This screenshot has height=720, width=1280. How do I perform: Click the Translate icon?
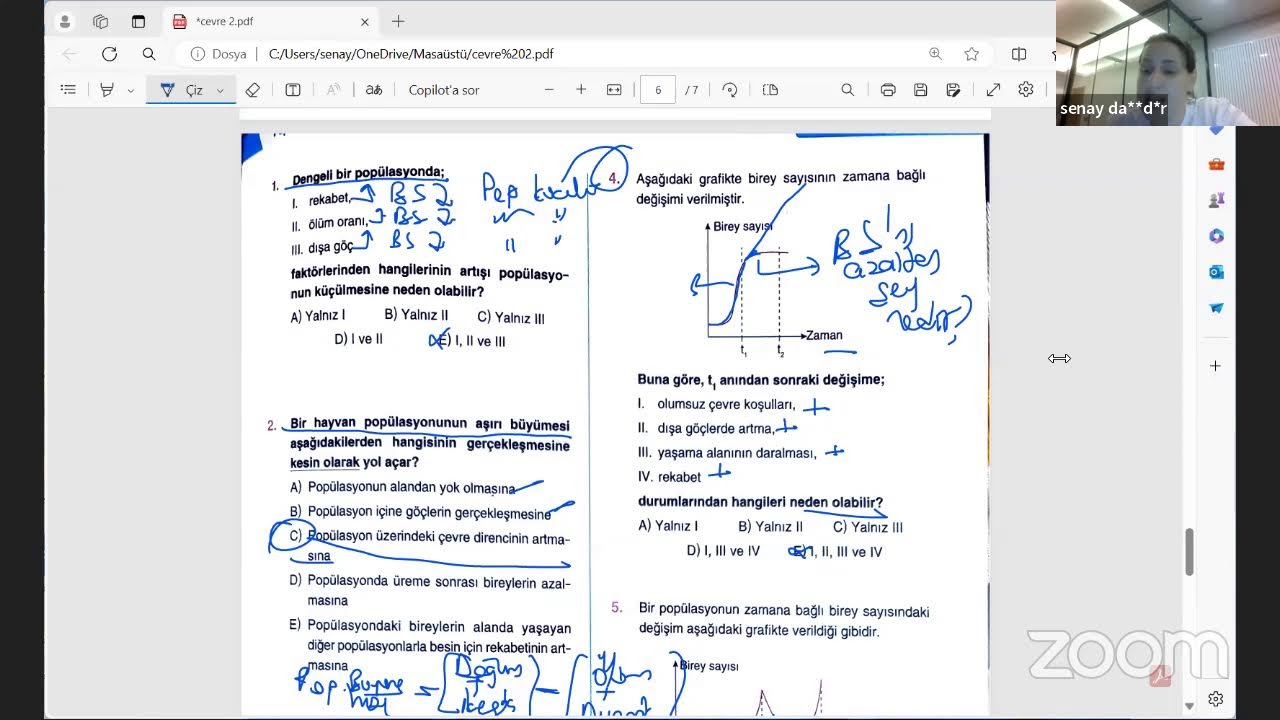(374, 90)
